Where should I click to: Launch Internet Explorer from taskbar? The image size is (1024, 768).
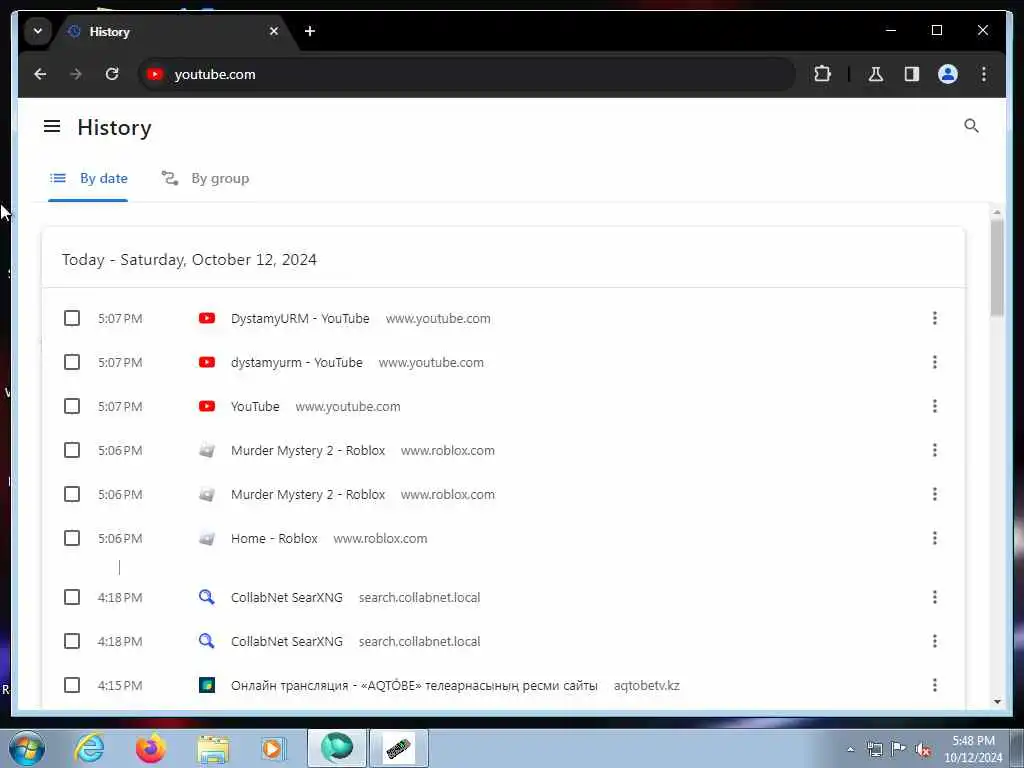coord(89,748)
